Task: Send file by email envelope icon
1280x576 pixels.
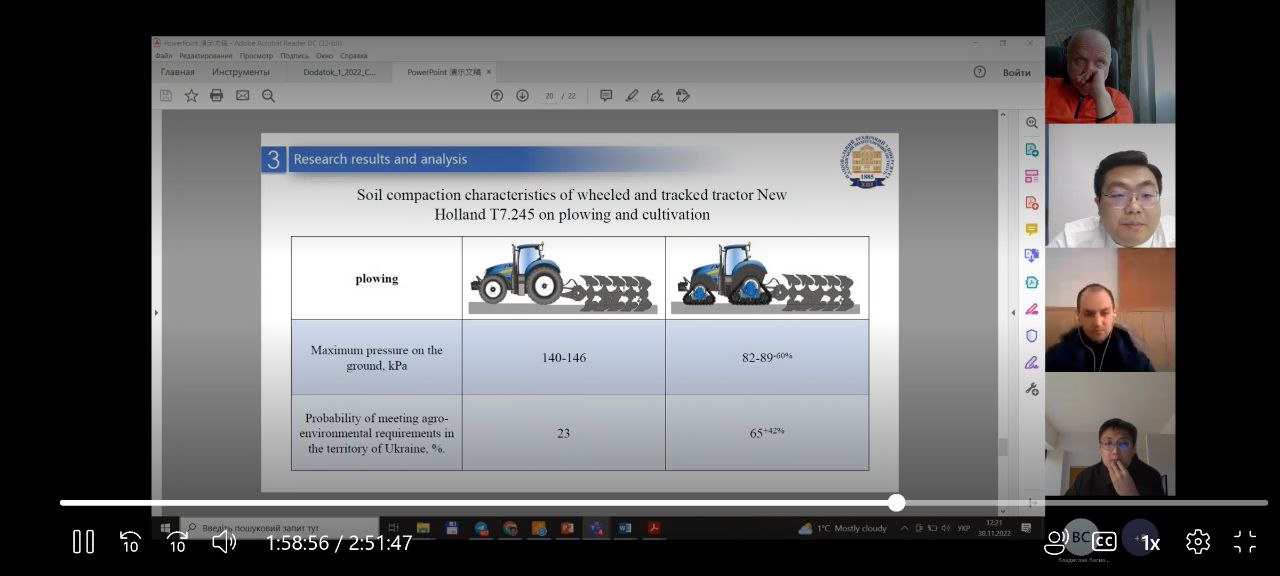Action: pos(242,96)
